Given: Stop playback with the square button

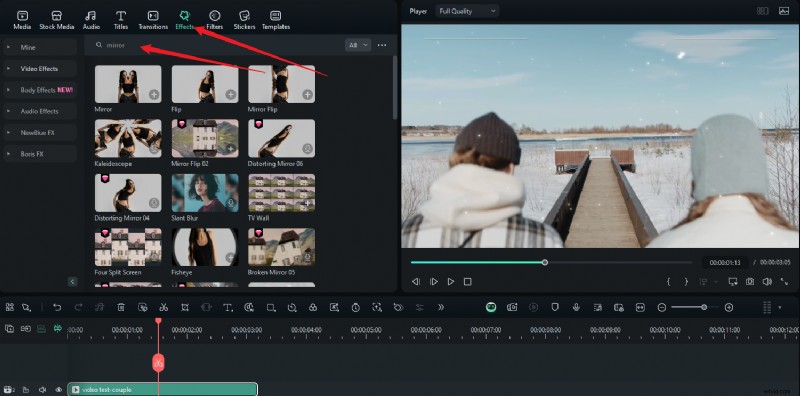Looking at the screenshot, I should point(467,282).
